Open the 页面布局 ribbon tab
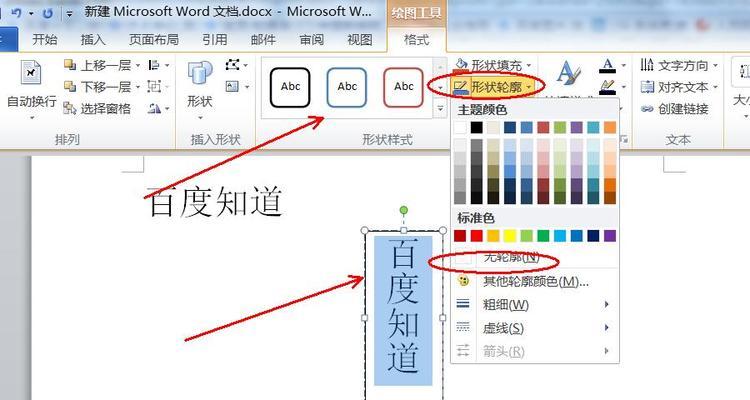Viewport: 750px width, 400px height. pos(154,40)
